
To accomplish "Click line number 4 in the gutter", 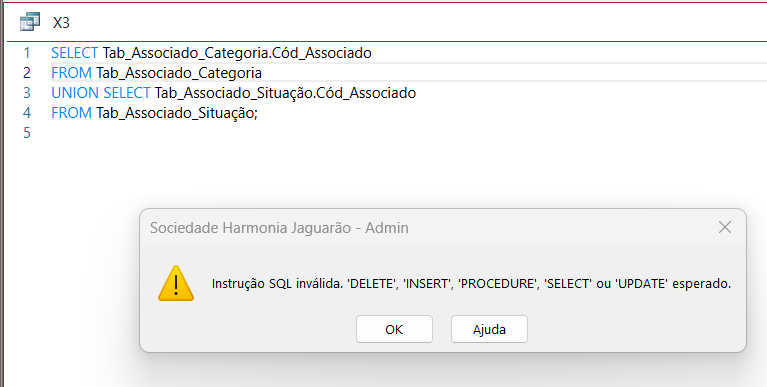I will click(x=26, y=113).
